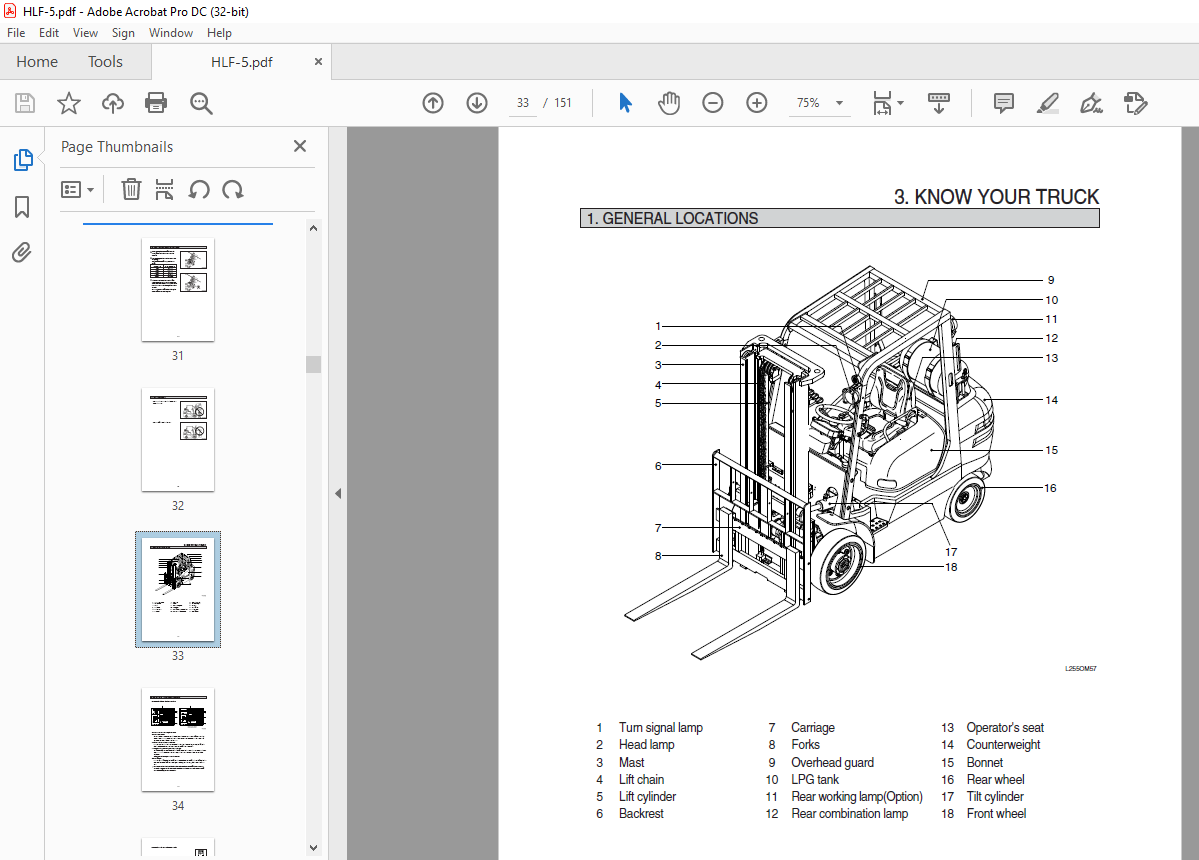The height and width of the screenshot is (860, 1199).
Task: Open the Edit menu
Action: click(x=49, y=33)
